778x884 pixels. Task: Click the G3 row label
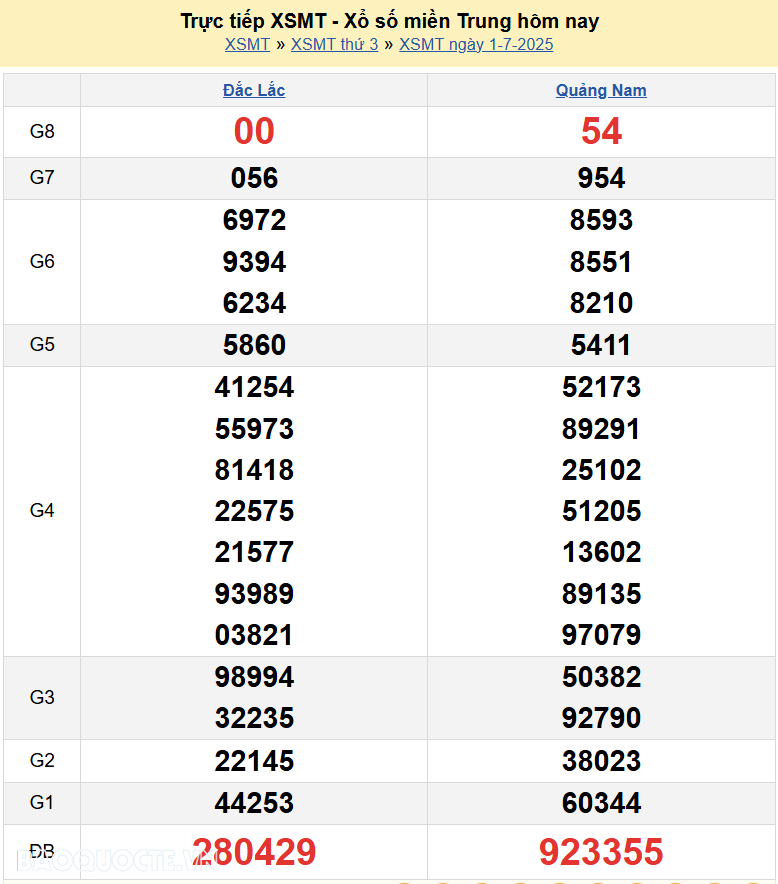tap(42, 697)
